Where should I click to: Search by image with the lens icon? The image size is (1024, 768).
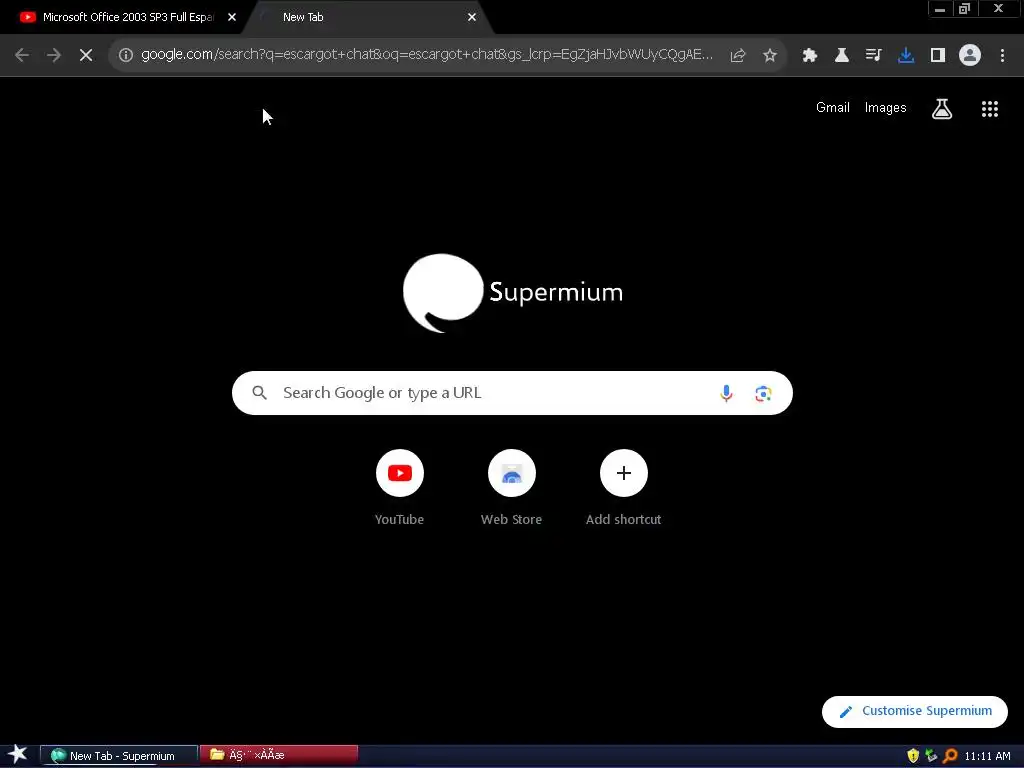(763, 393)
